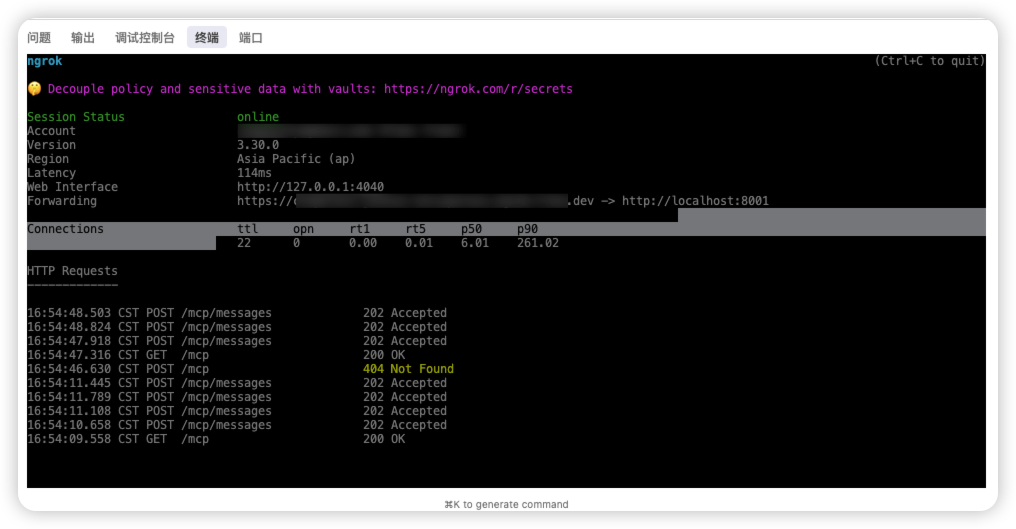The width and height of the screenshot is (1016, 529).
Task: Click the green 'online' session status
Action: click(258, 117)
